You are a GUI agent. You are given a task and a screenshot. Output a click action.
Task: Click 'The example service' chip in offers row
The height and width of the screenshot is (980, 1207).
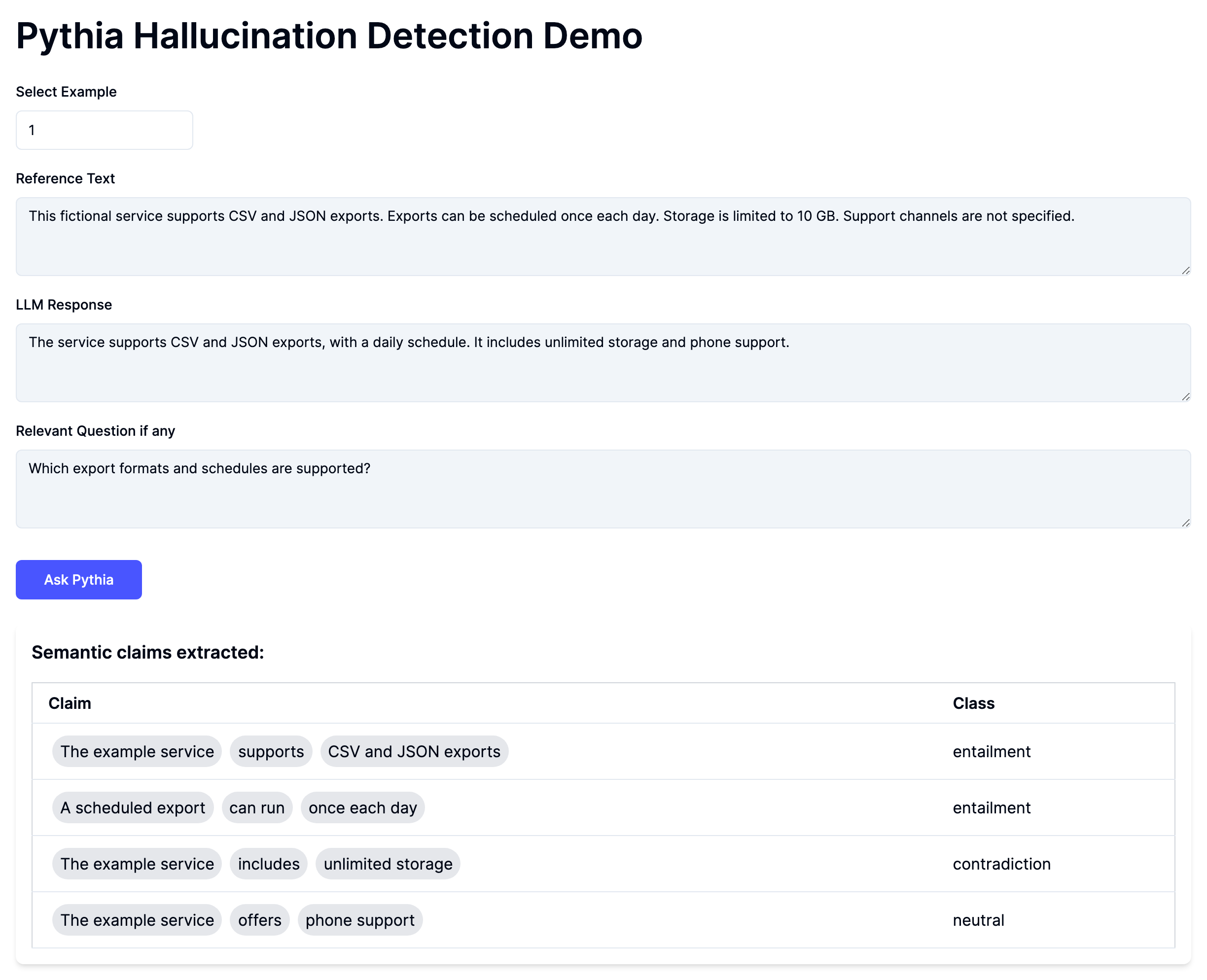pos(137,920)
